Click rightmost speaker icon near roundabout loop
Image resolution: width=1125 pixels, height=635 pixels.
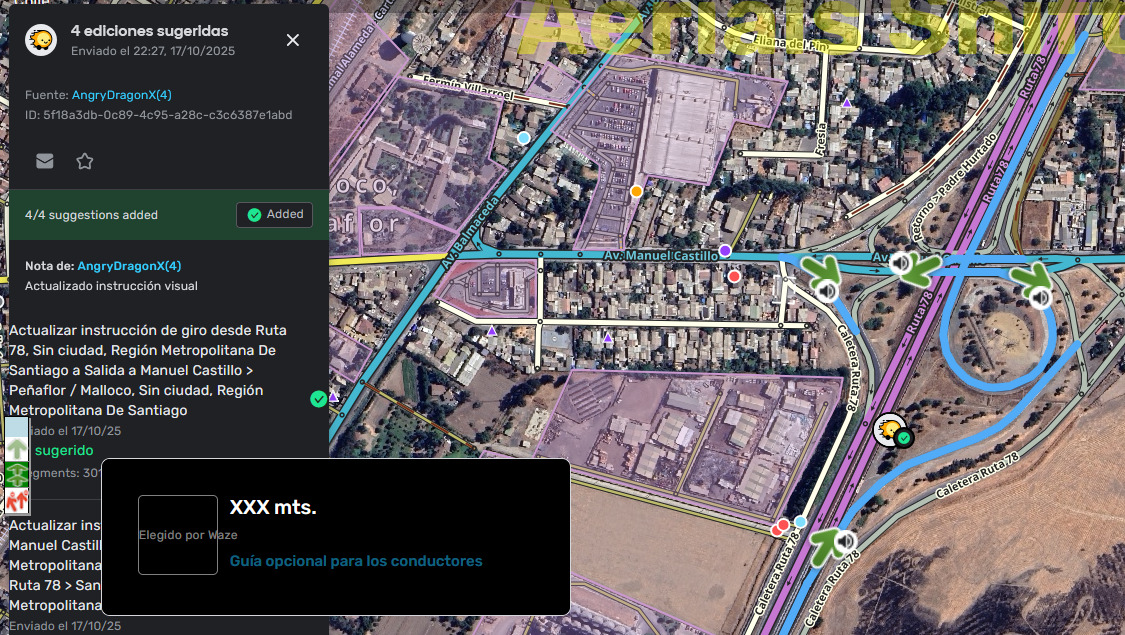click(x=1041, y=297)
